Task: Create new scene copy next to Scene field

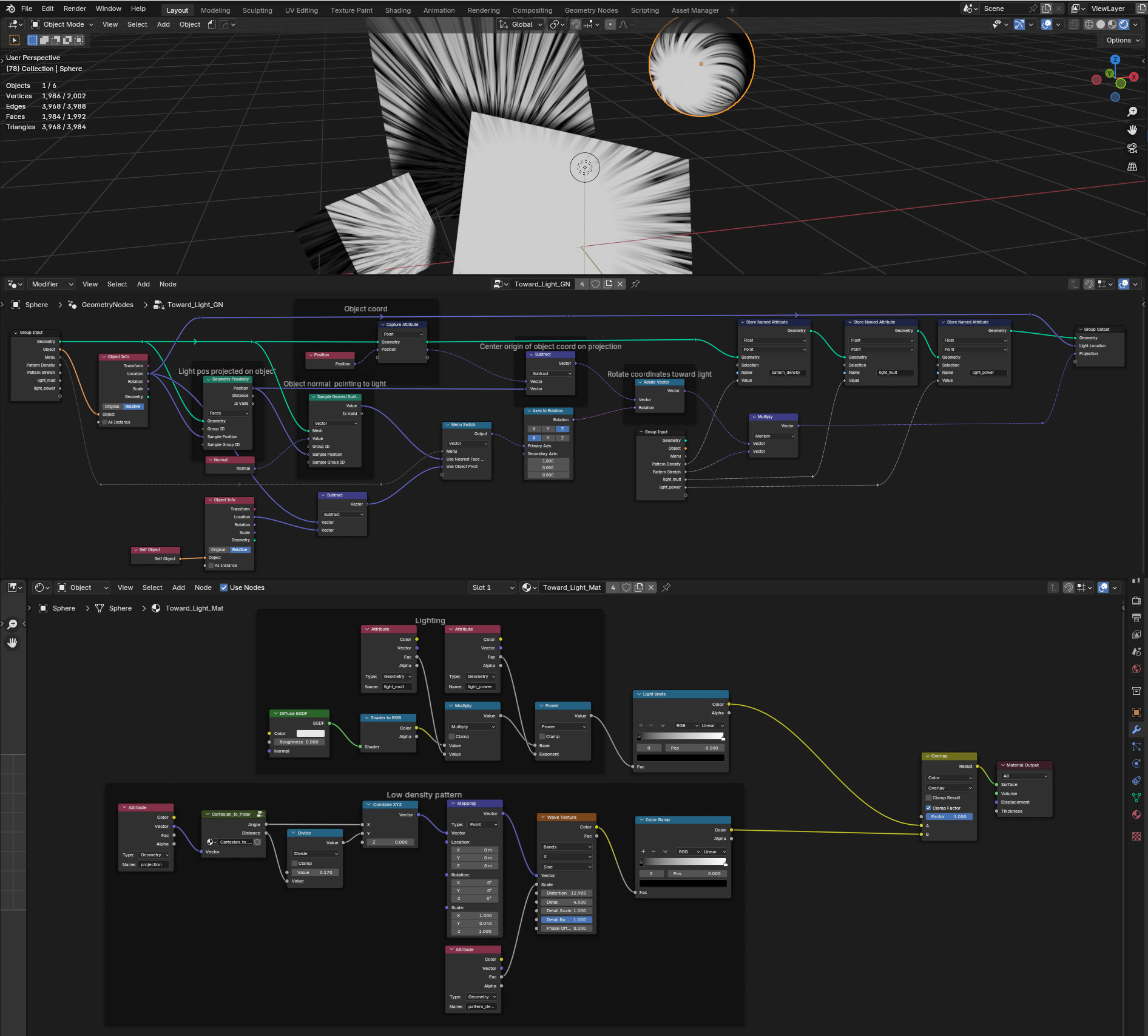Action: [1047, 8]
